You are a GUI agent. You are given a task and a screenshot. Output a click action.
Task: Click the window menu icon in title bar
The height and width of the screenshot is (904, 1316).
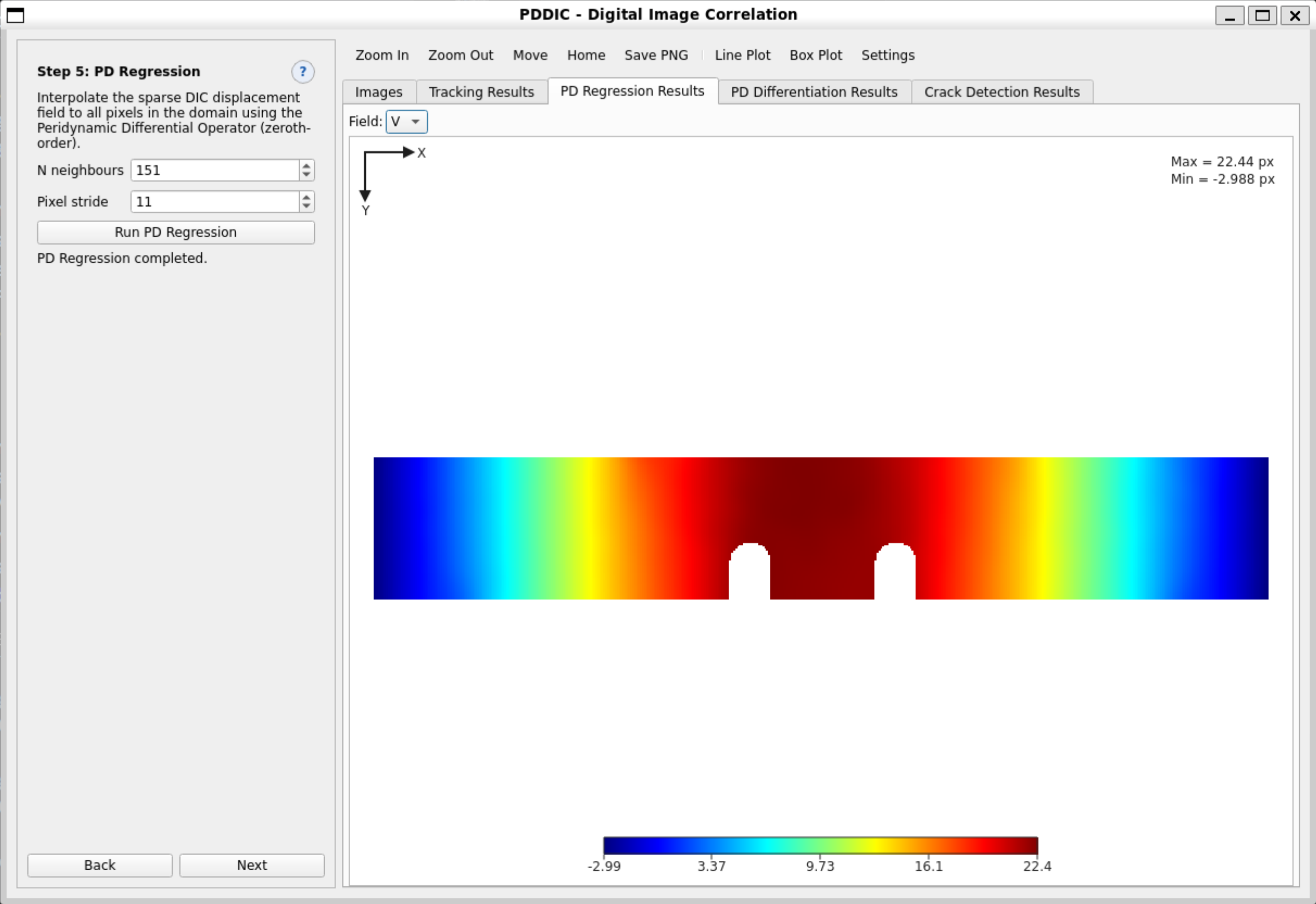point(16,15)
